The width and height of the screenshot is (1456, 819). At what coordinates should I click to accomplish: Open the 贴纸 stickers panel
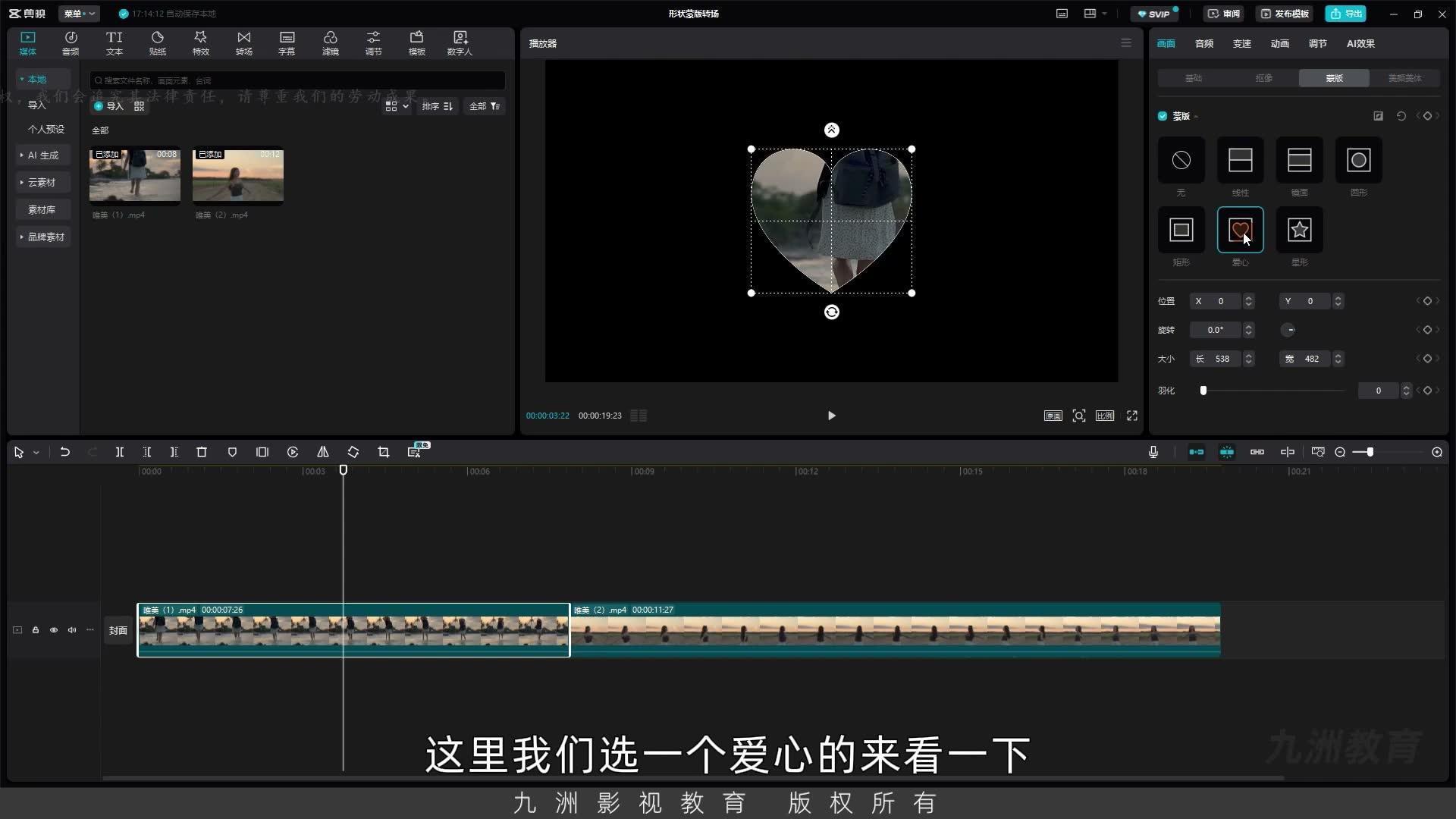pyautogui.click(x=158, y=43)
